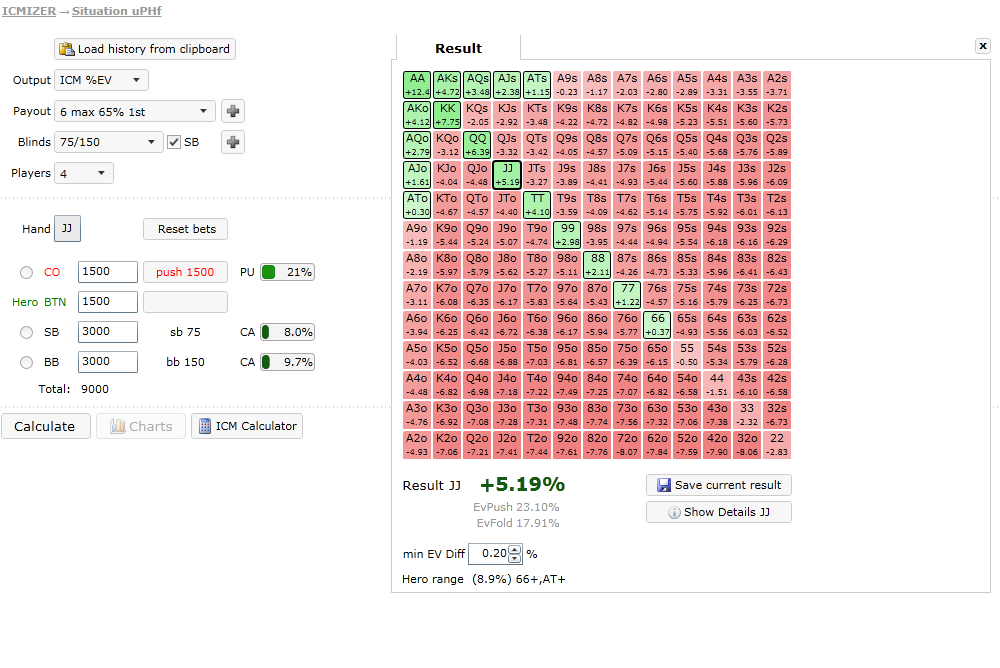Image resolution: width=1000 pixels, height=668 pixels.
Task: Open the Output ICM %EV dropdown
Action: [x=101, y=80]
